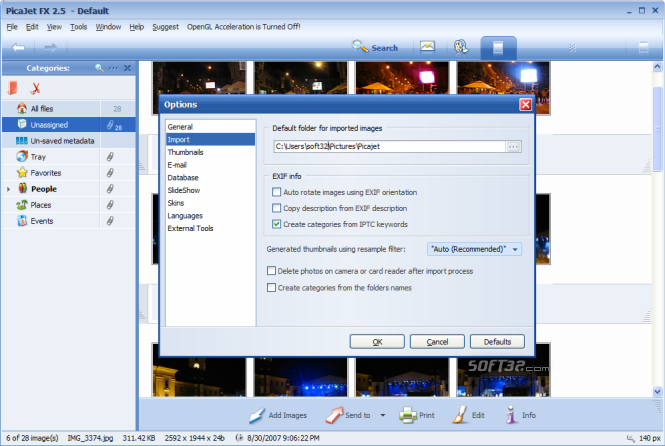Click the red book new category icon

[13, 88]
